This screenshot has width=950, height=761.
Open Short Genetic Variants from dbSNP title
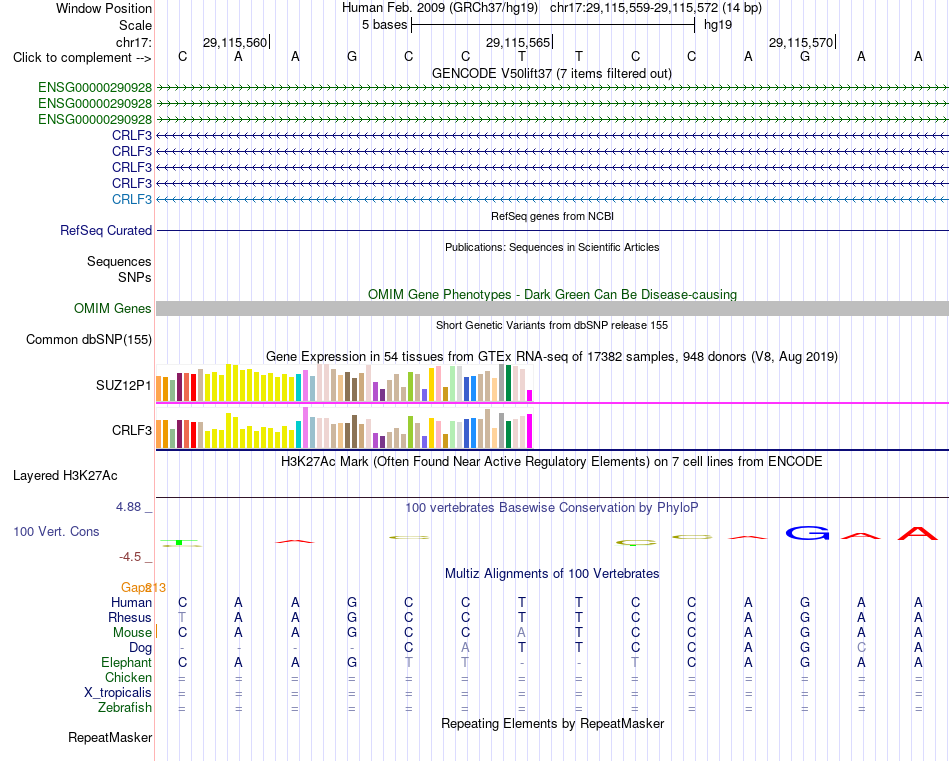(x=552, y=325)
